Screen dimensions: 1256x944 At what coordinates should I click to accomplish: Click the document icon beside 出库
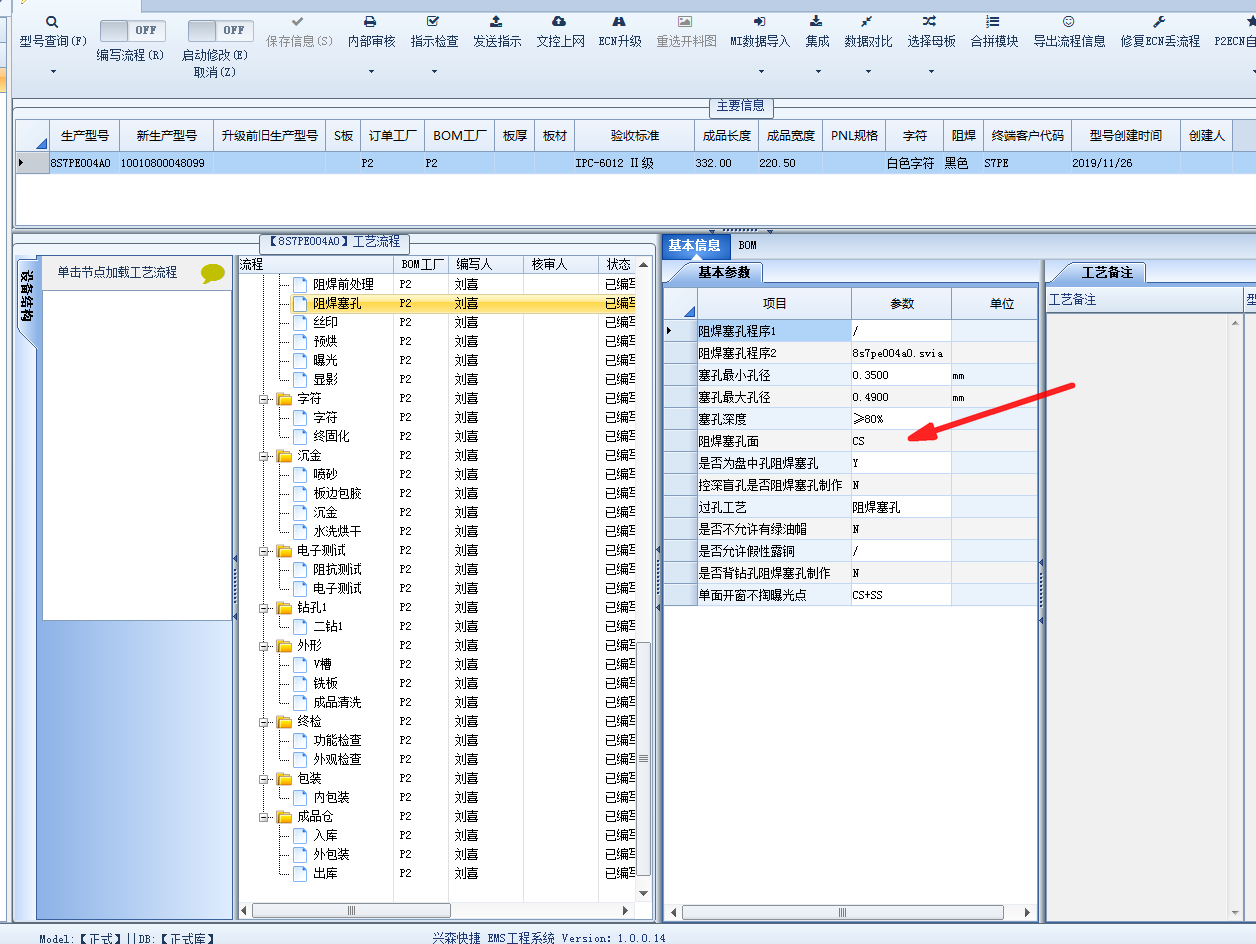(x=300, y=873)
